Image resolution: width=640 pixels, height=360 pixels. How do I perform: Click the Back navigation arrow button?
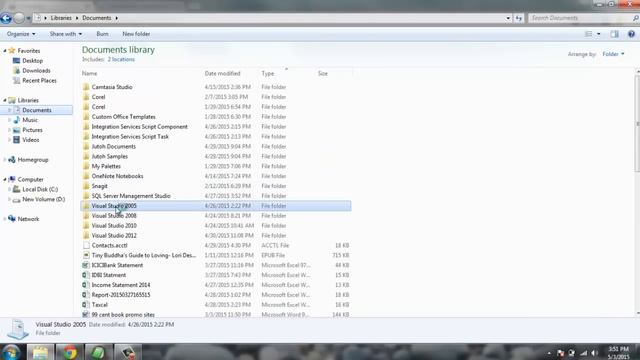coord(6,18)
